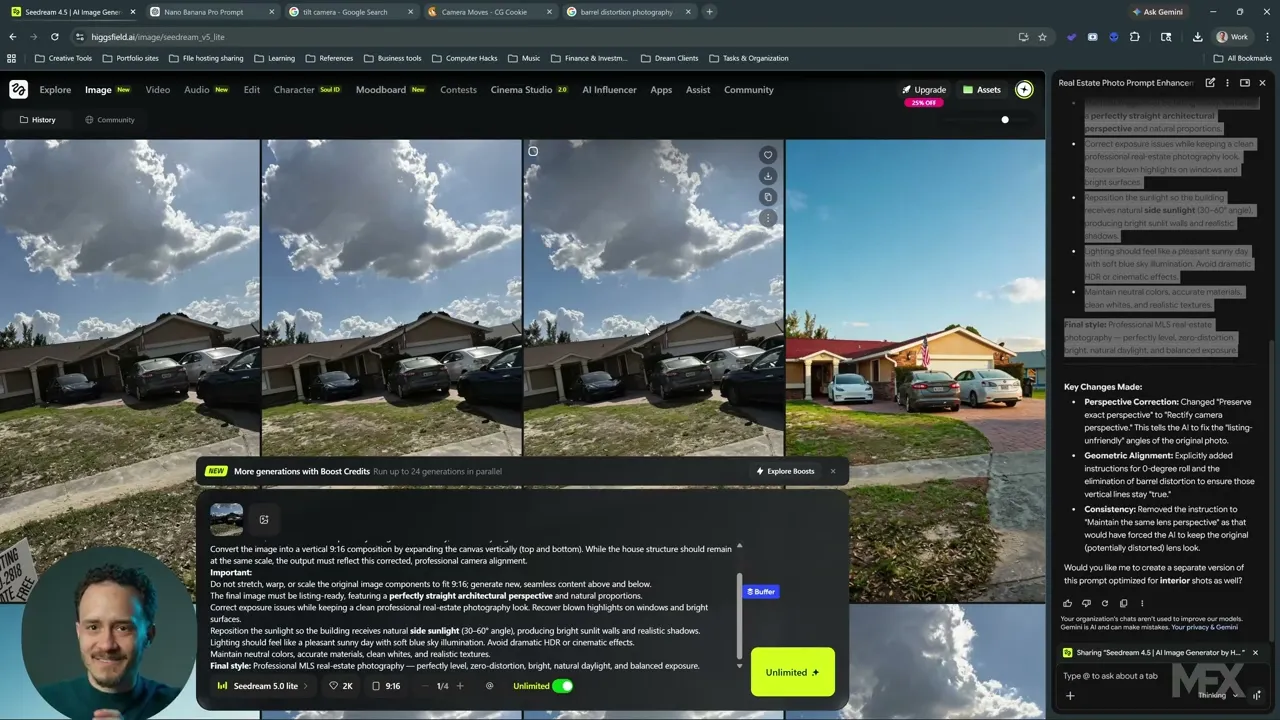The height and width of the screenshot is (720, 1280).
Task: Bookmark this page with the star icon
Action: (1042, 37)
